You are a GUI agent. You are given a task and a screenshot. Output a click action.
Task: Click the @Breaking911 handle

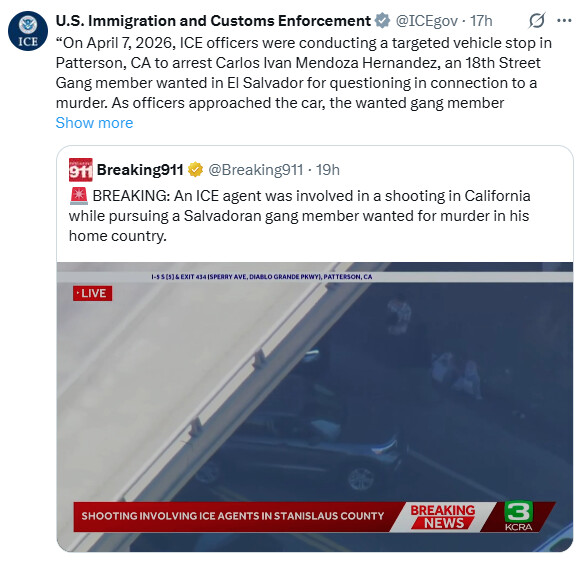[256, 170]
